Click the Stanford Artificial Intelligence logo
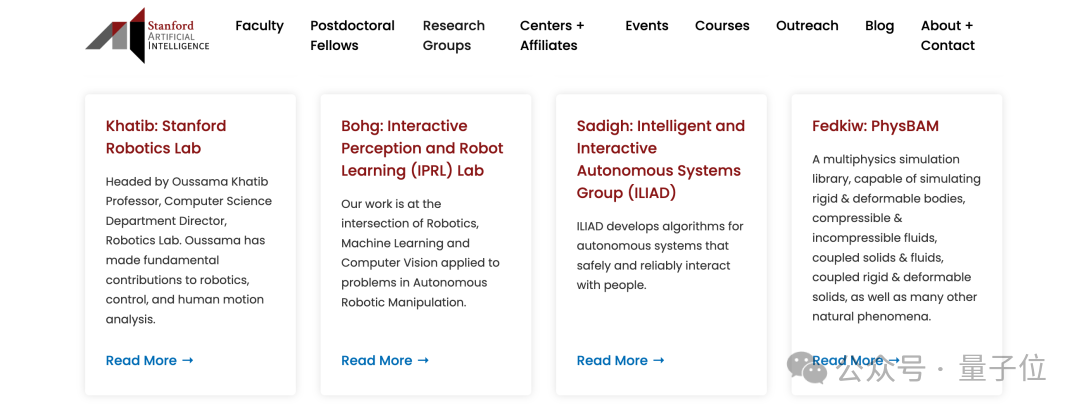The image size is (1080, 411). click(147, 36)
